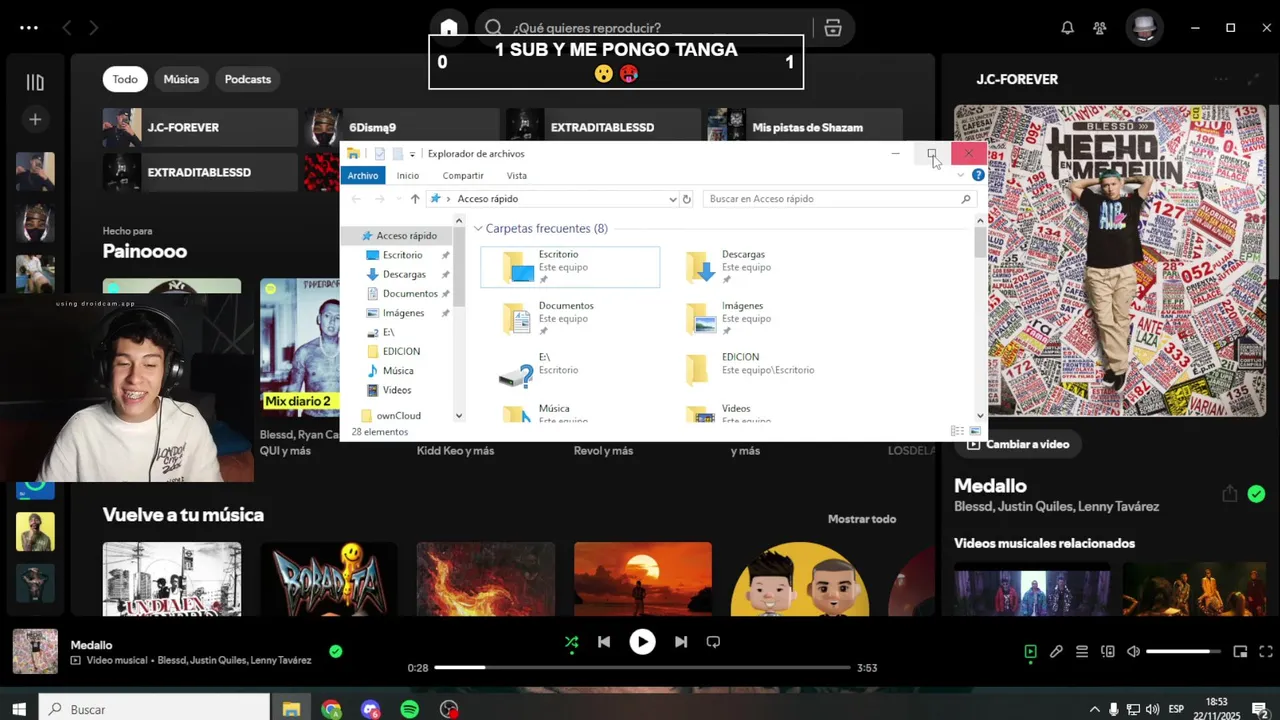The image size is (1280, 720).
Task: Create a new playlist with plus icon
Action: pos(35,120)
